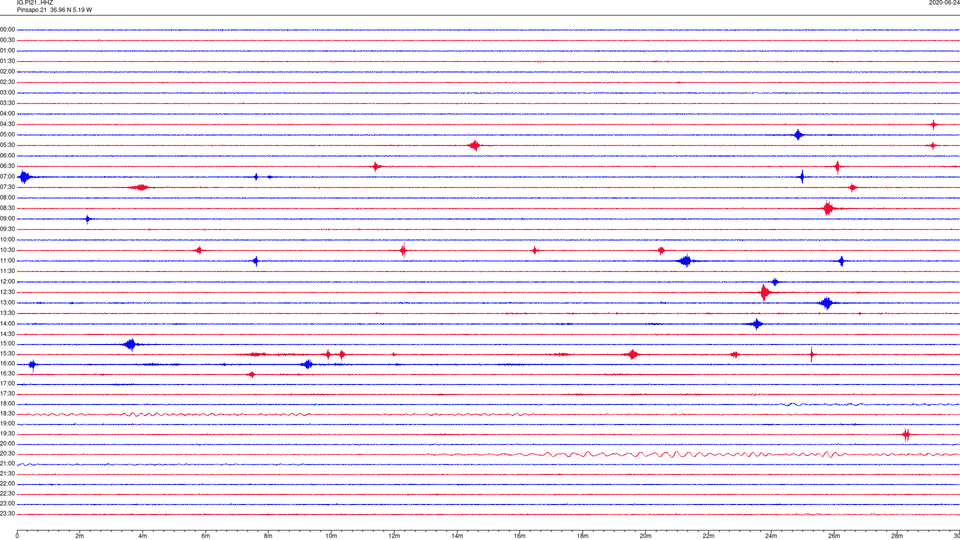Click the red event burst on 12:30 trace
Screen dimensions: 960x540
[765, 293]
